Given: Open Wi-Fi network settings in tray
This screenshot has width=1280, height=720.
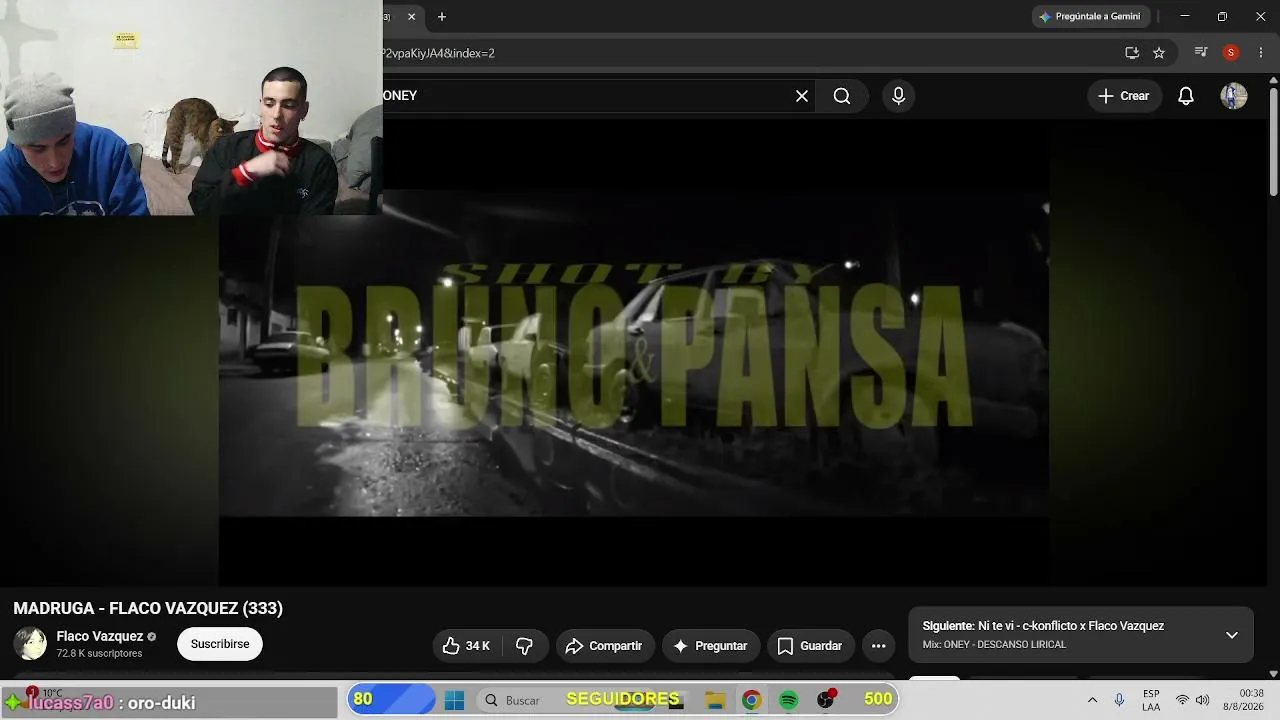Looking at the screenshot, I should click(x=1182, y=700).
